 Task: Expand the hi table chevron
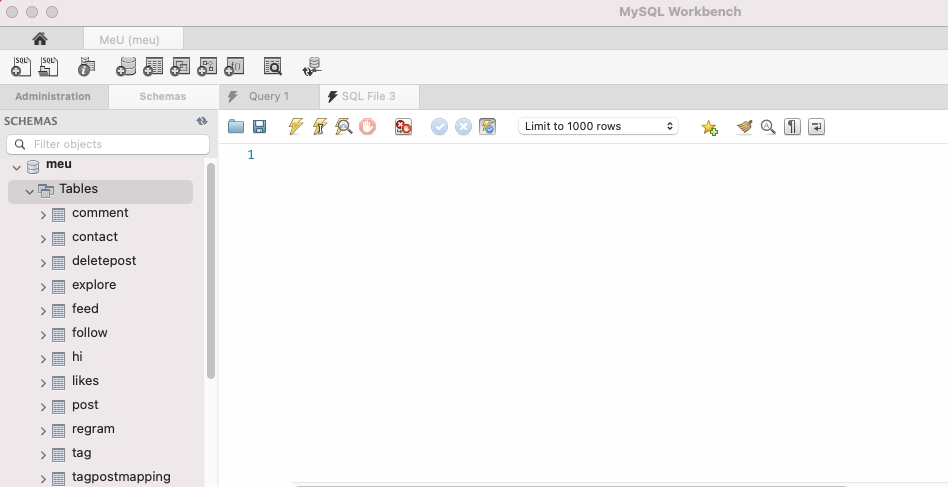pos(43,359)
